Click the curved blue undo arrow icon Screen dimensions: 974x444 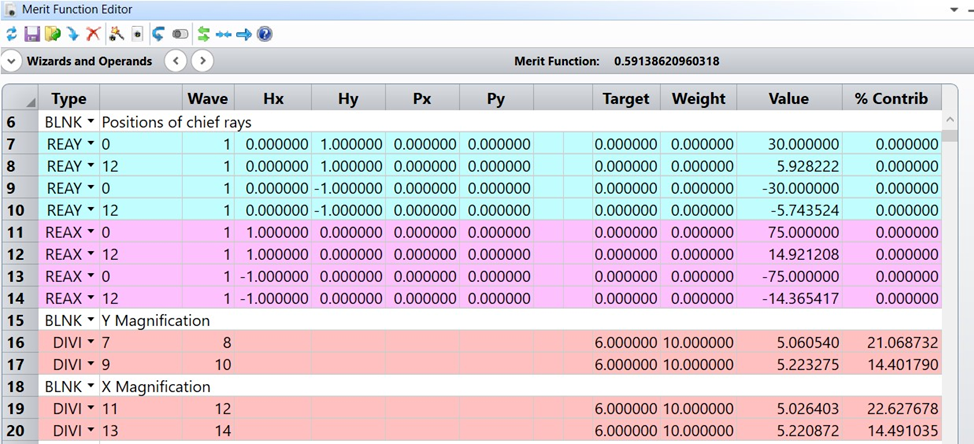coord(159,34)
